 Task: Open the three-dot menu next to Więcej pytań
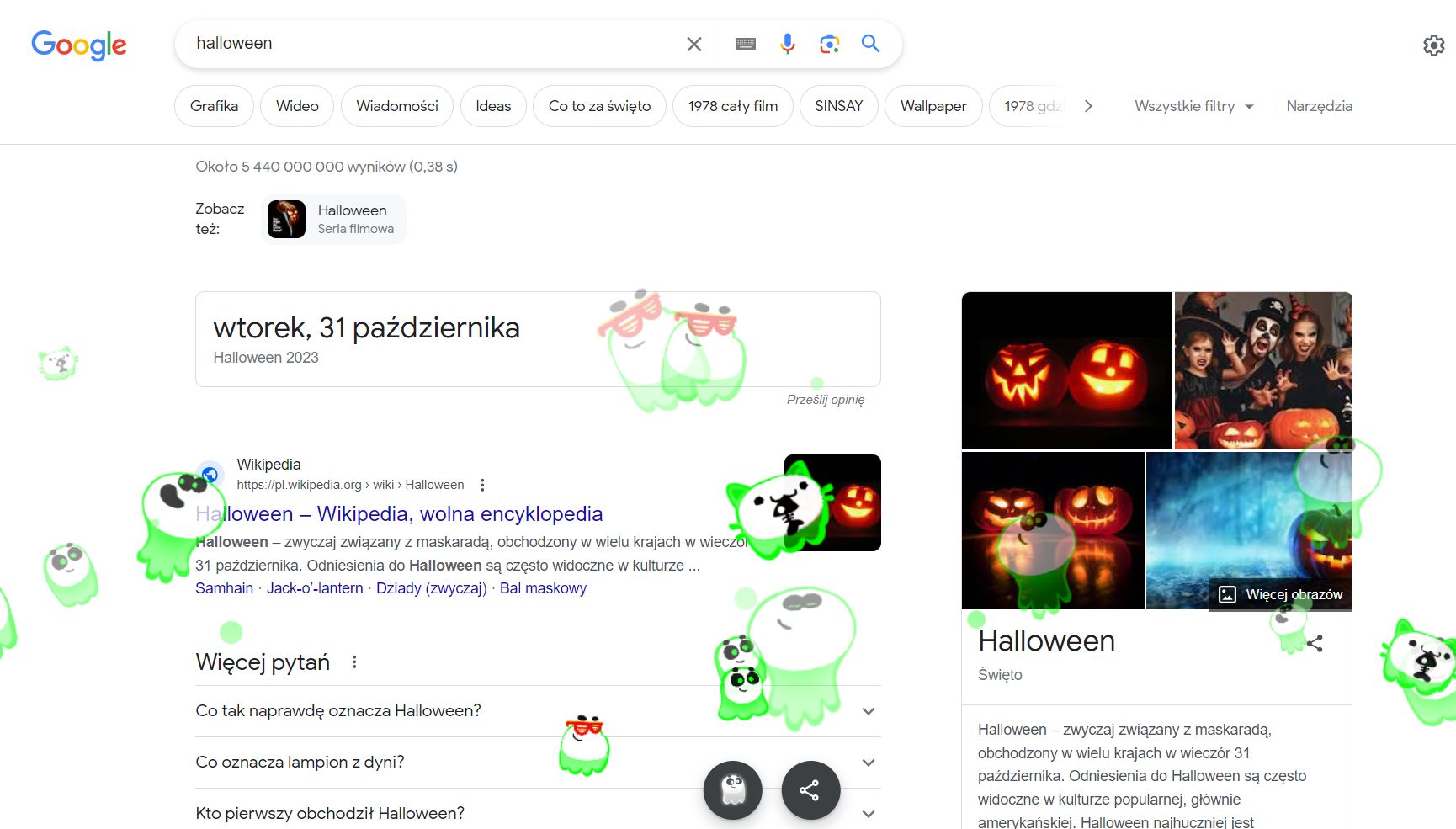coord(354,662)
